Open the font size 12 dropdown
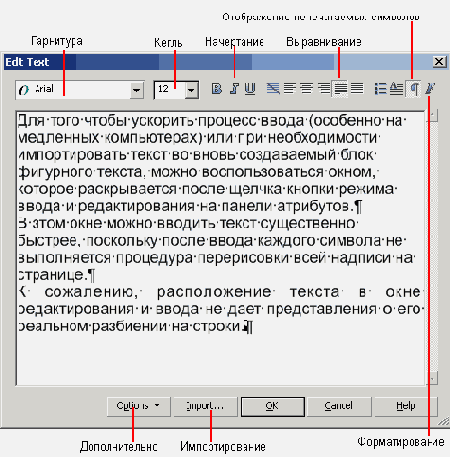Viewport: 450px width, 457px height. [191, 90]
